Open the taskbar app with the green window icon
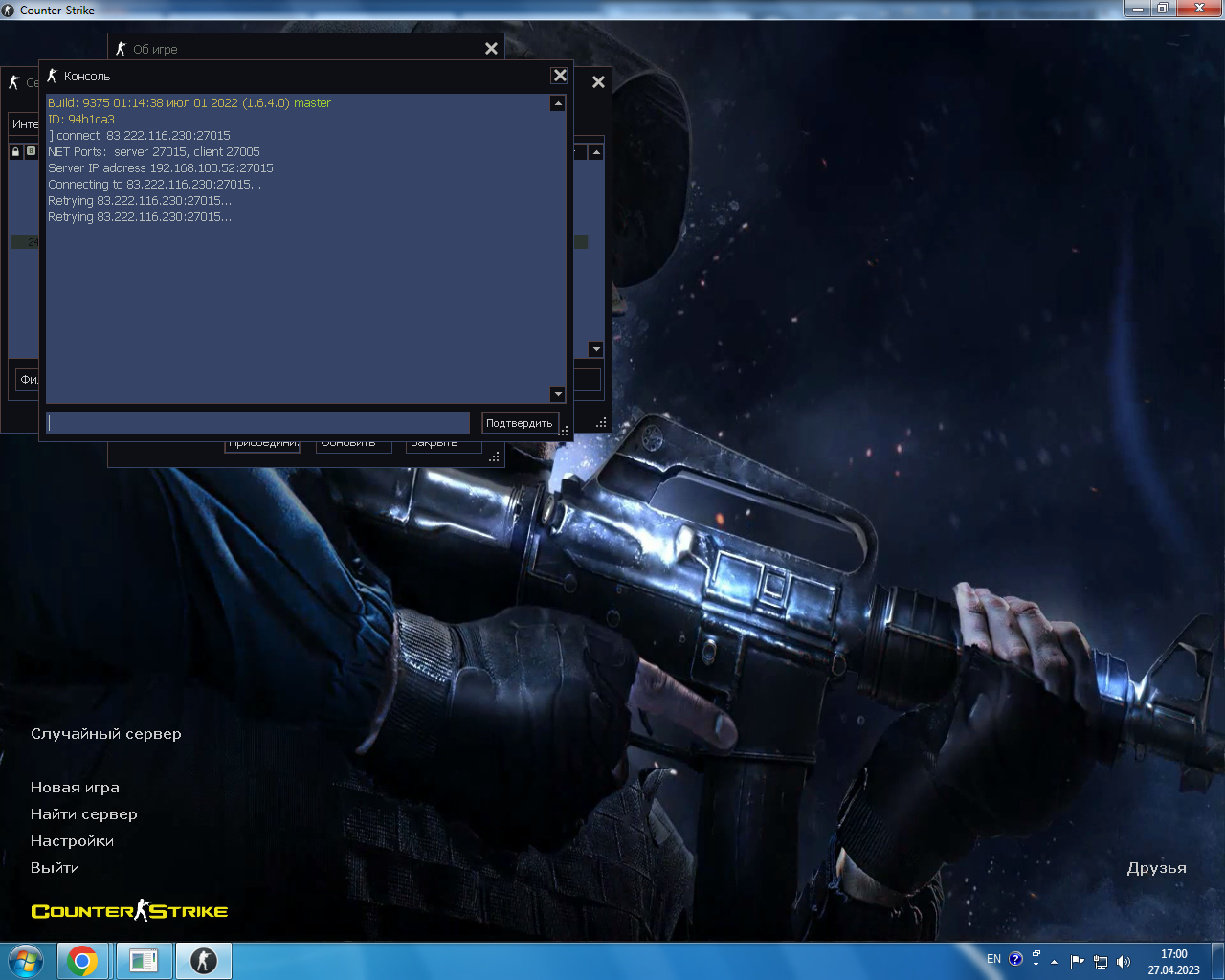 point(144,961)
